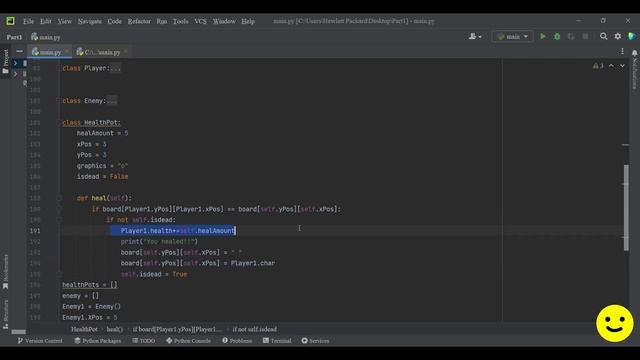Open the account user icon dropdown
Viewport: 640px width, 360px height.
click(x=475, y=36)
